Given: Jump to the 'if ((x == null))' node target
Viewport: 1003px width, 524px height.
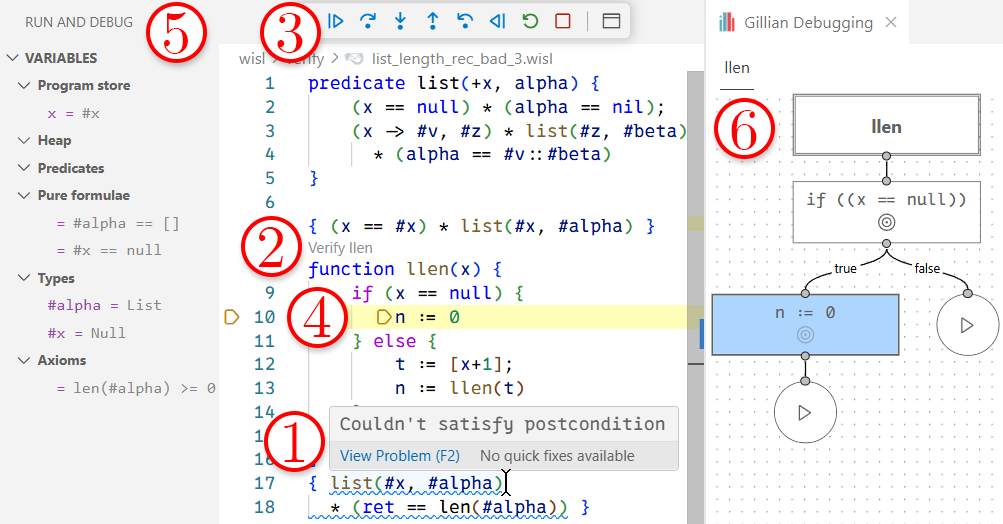Looking at the screenshot, I should pyautogui.click(x=886, y=223).
